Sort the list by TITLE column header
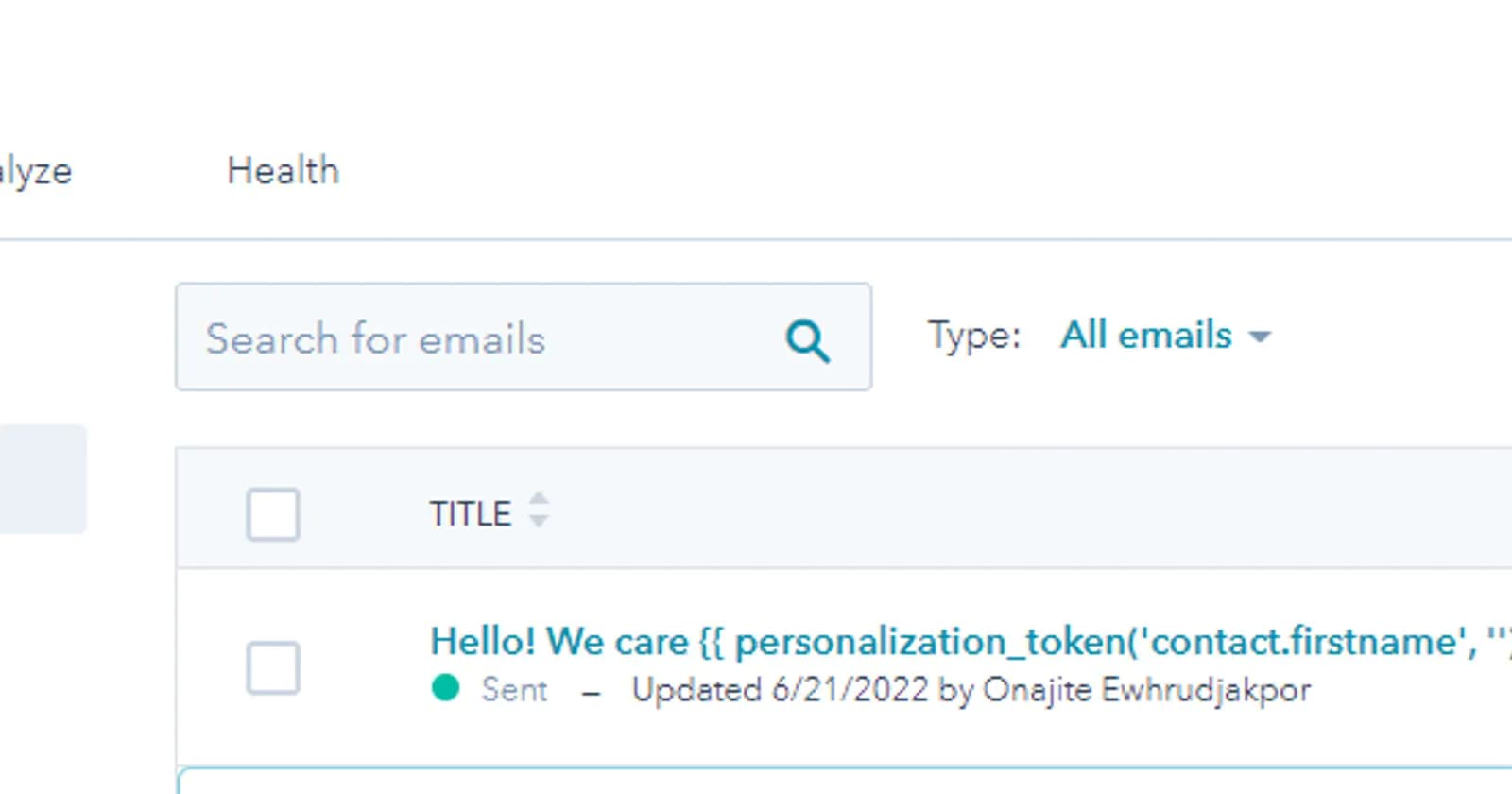 (x=470, y=514)
